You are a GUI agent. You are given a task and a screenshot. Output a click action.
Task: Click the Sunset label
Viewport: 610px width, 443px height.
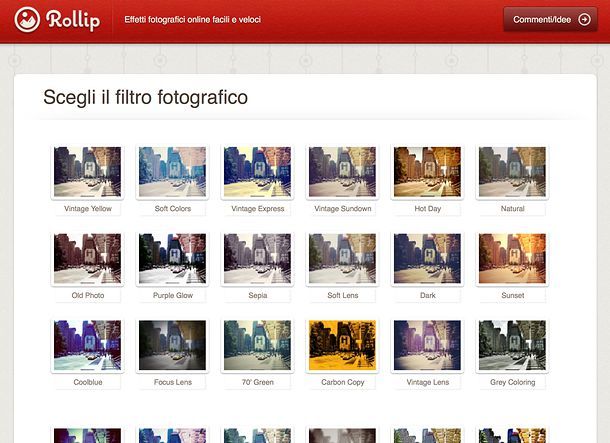(512, 296)
